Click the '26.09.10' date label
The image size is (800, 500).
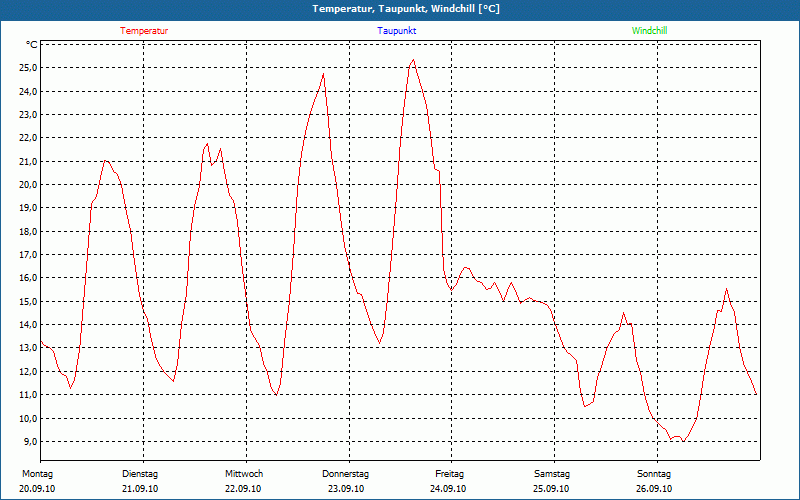(x=654, y=489)
